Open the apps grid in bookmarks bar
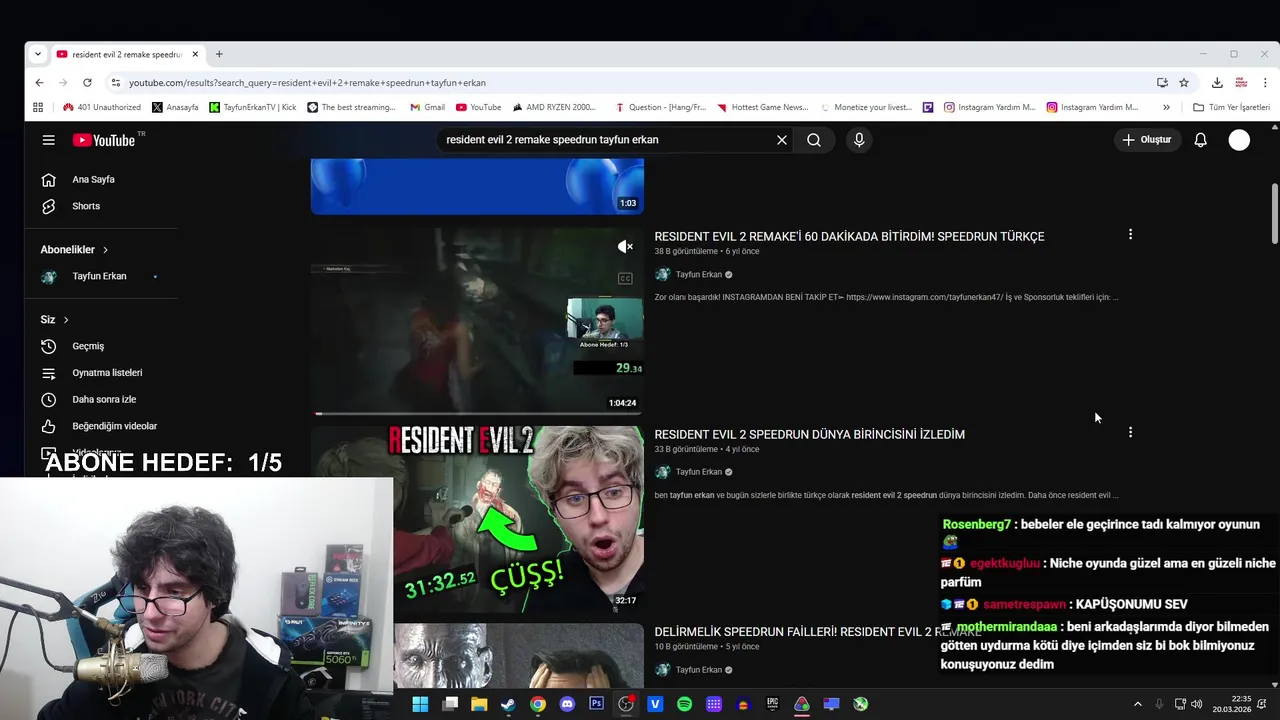Screen dimensions: 1280x720 [x=38, y=107]
